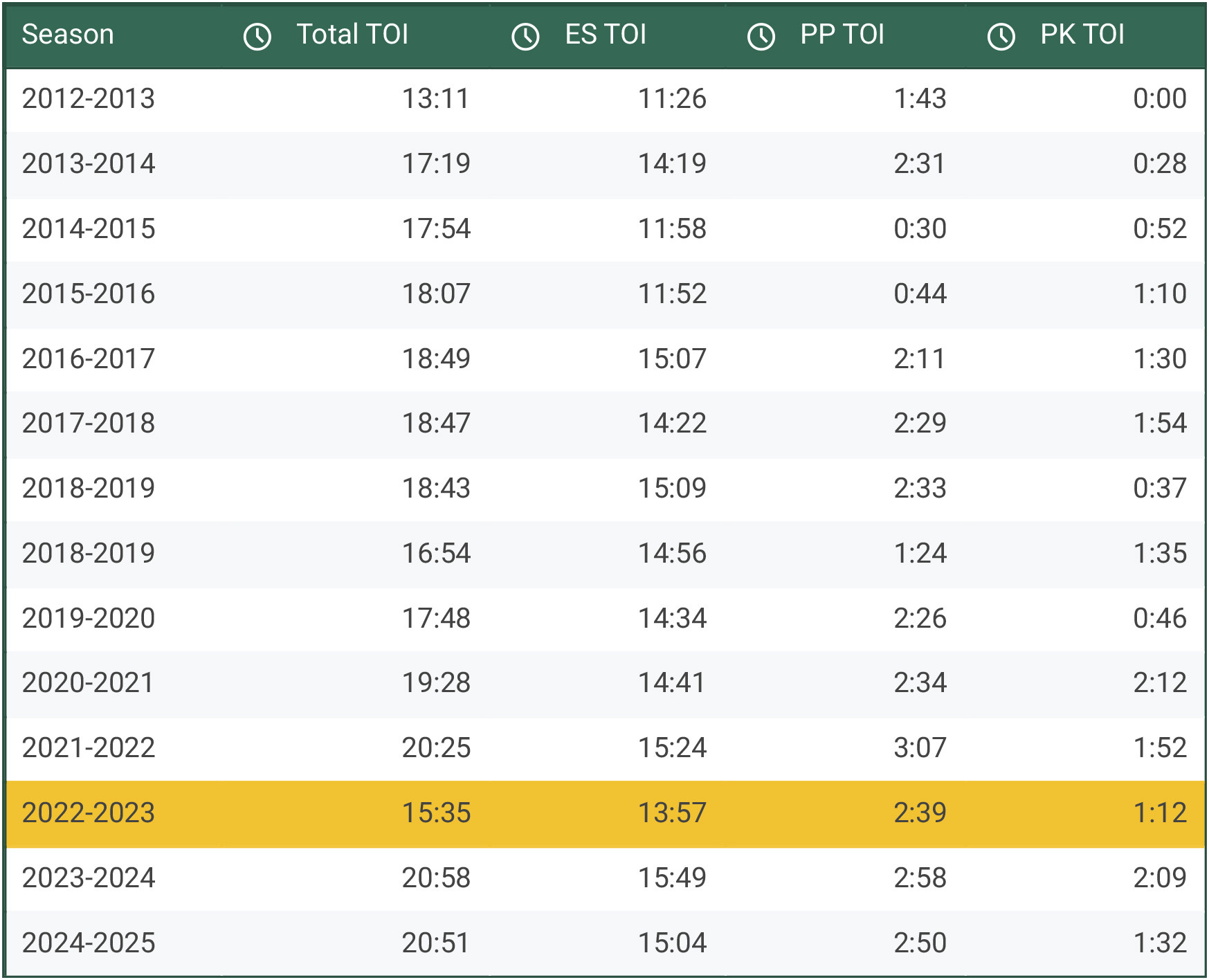
Task: Click Total TOI value 18:07
Action: click(x=436, y=294)
